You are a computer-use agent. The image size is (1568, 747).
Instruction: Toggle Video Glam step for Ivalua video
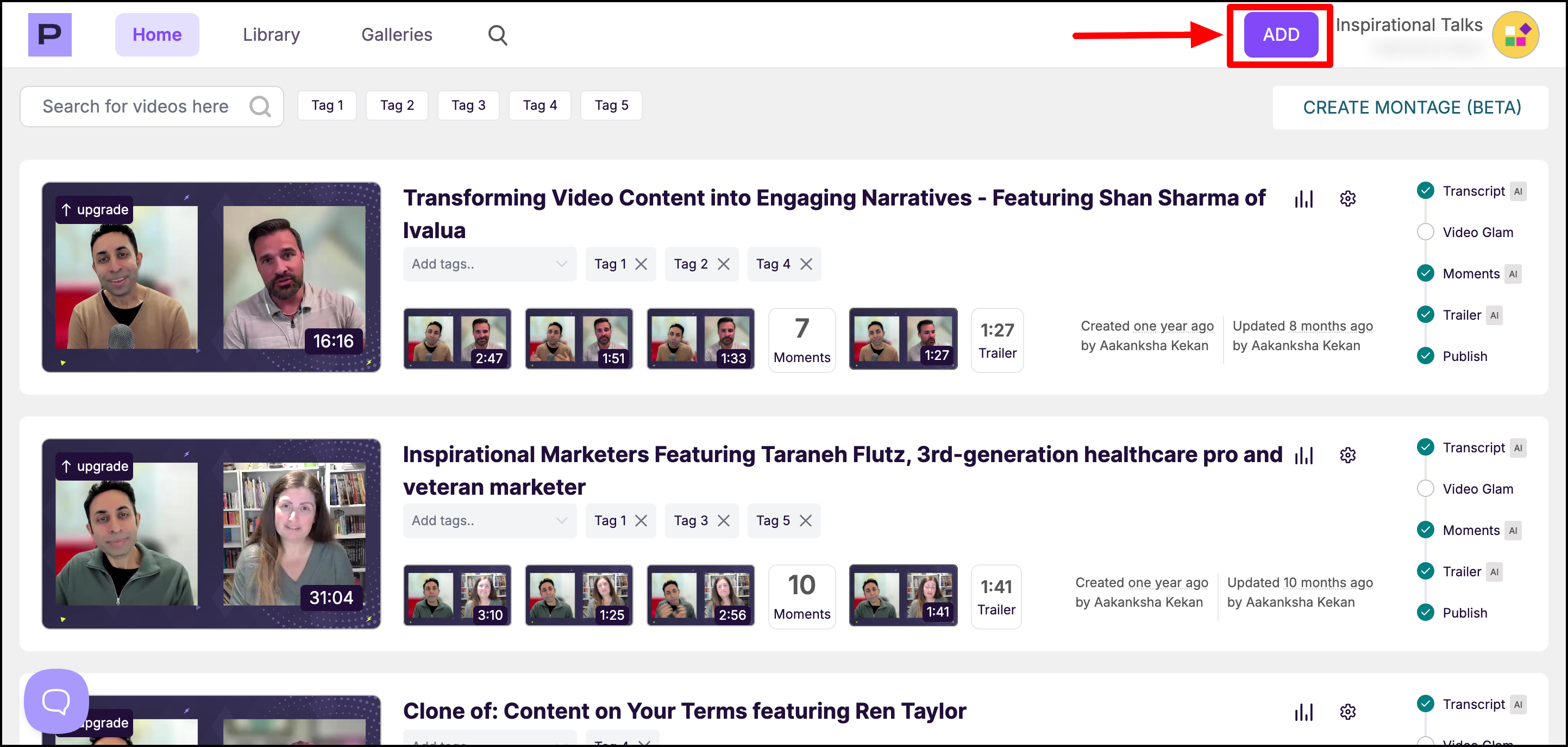click(x=1425, y=232)
